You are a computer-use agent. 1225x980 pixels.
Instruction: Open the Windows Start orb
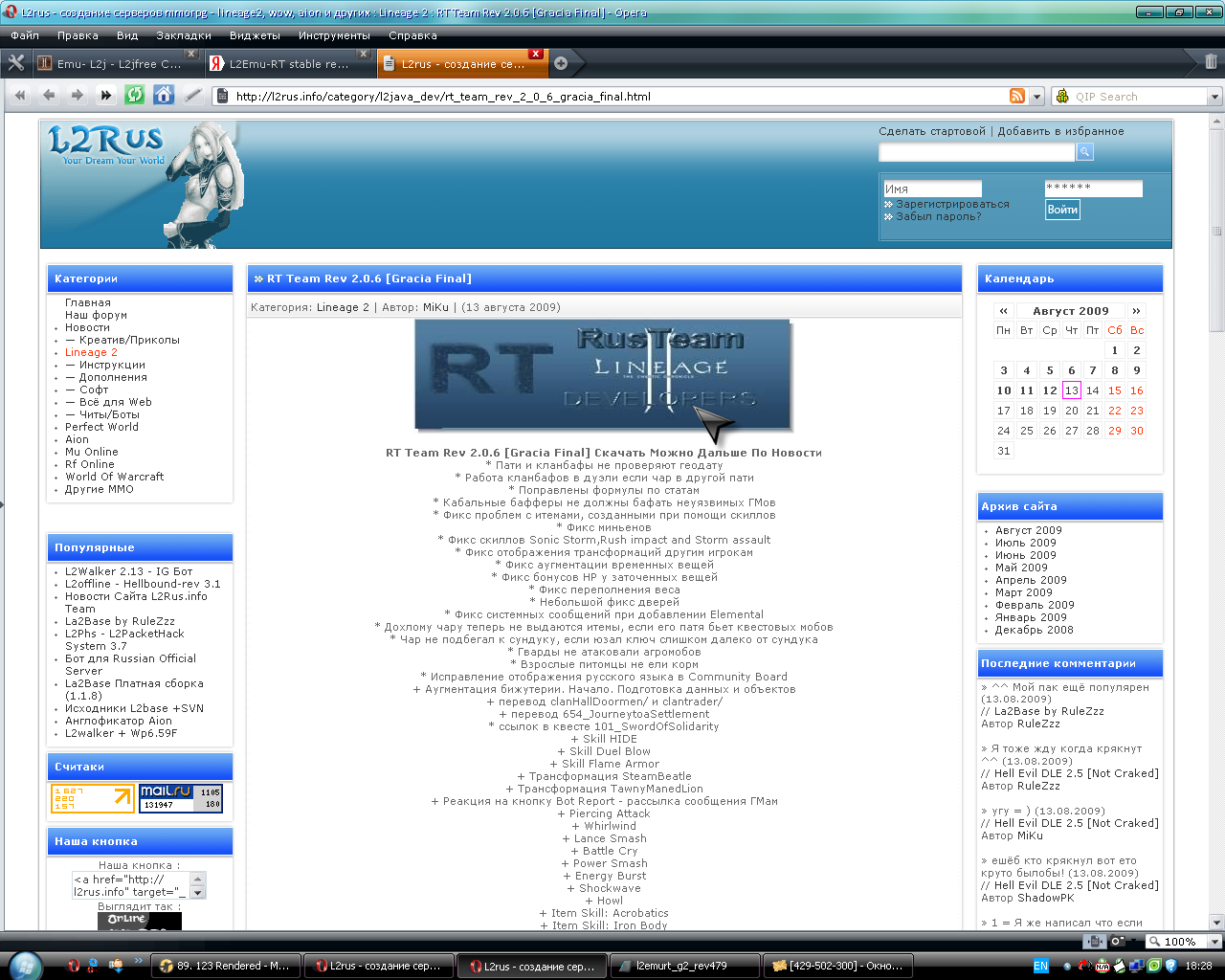[x=25, y=966]
